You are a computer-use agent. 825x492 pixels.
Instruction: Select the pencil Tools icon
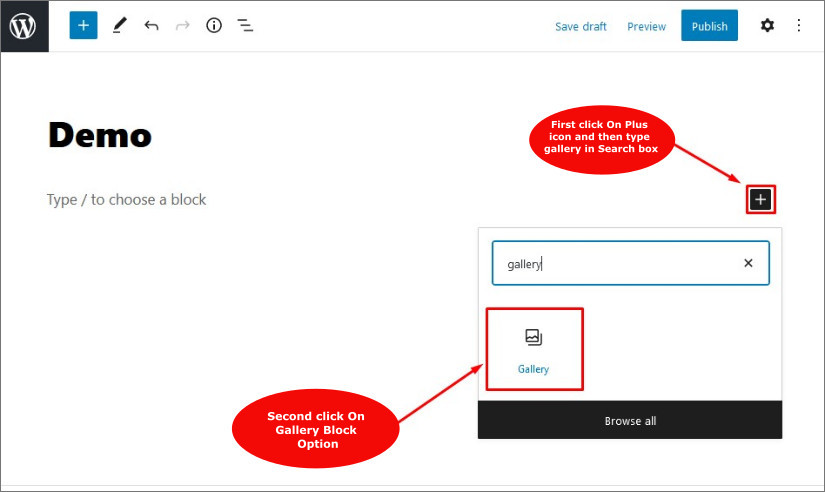119,26
